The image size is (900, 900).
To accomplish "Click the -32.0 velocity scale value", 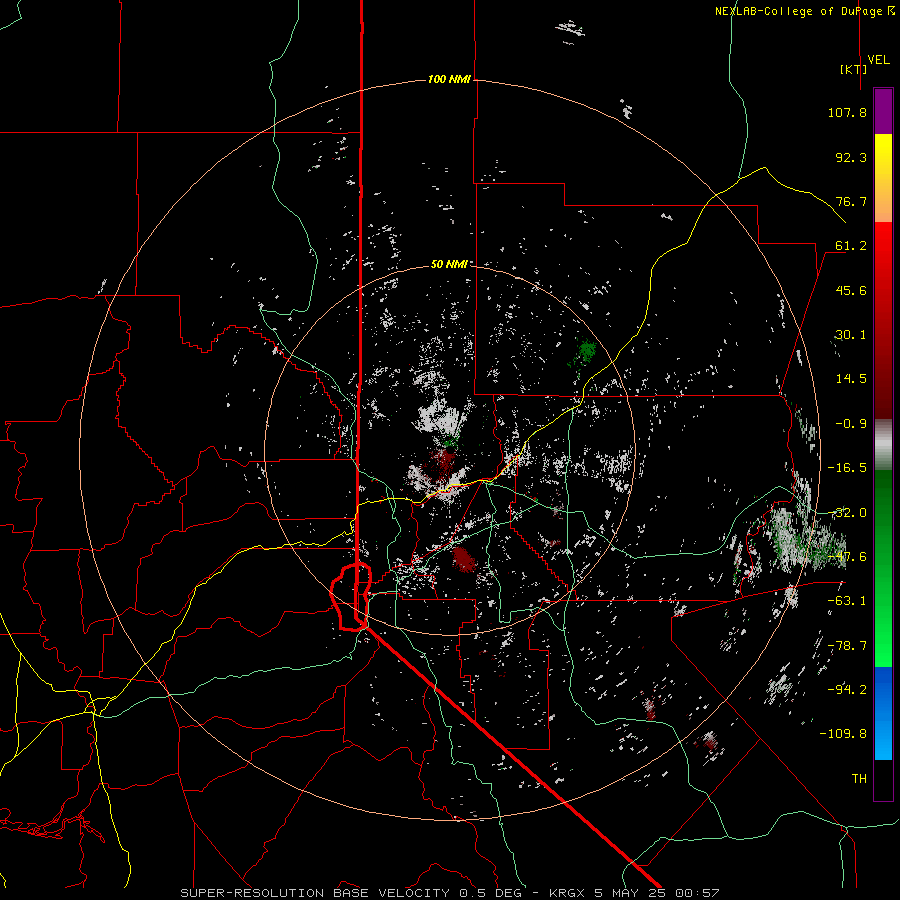I will pos(847,513).
